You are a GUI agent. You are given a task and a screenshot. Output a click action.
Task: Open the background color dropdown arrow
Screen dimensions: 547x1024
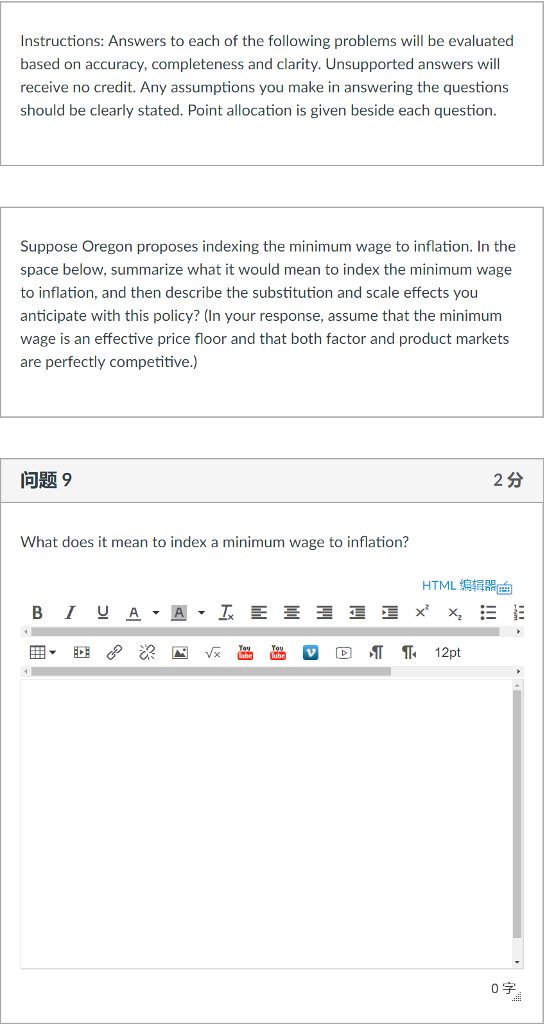[x=201, y=613]
